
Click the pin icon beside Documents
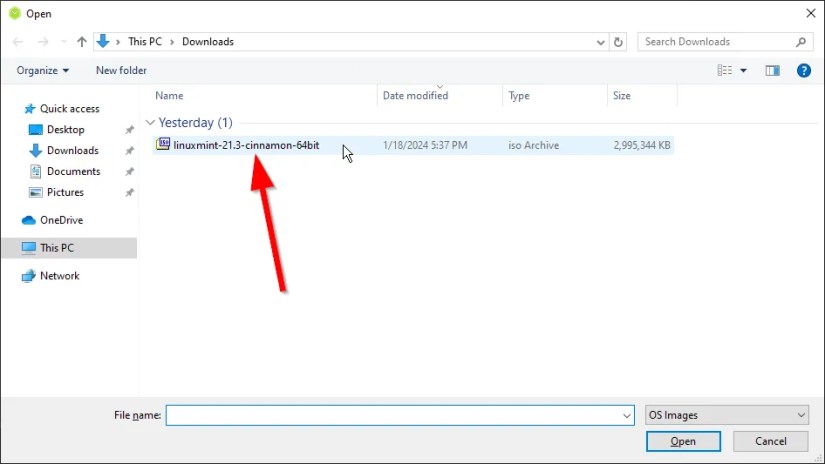(x=129, y=172)
